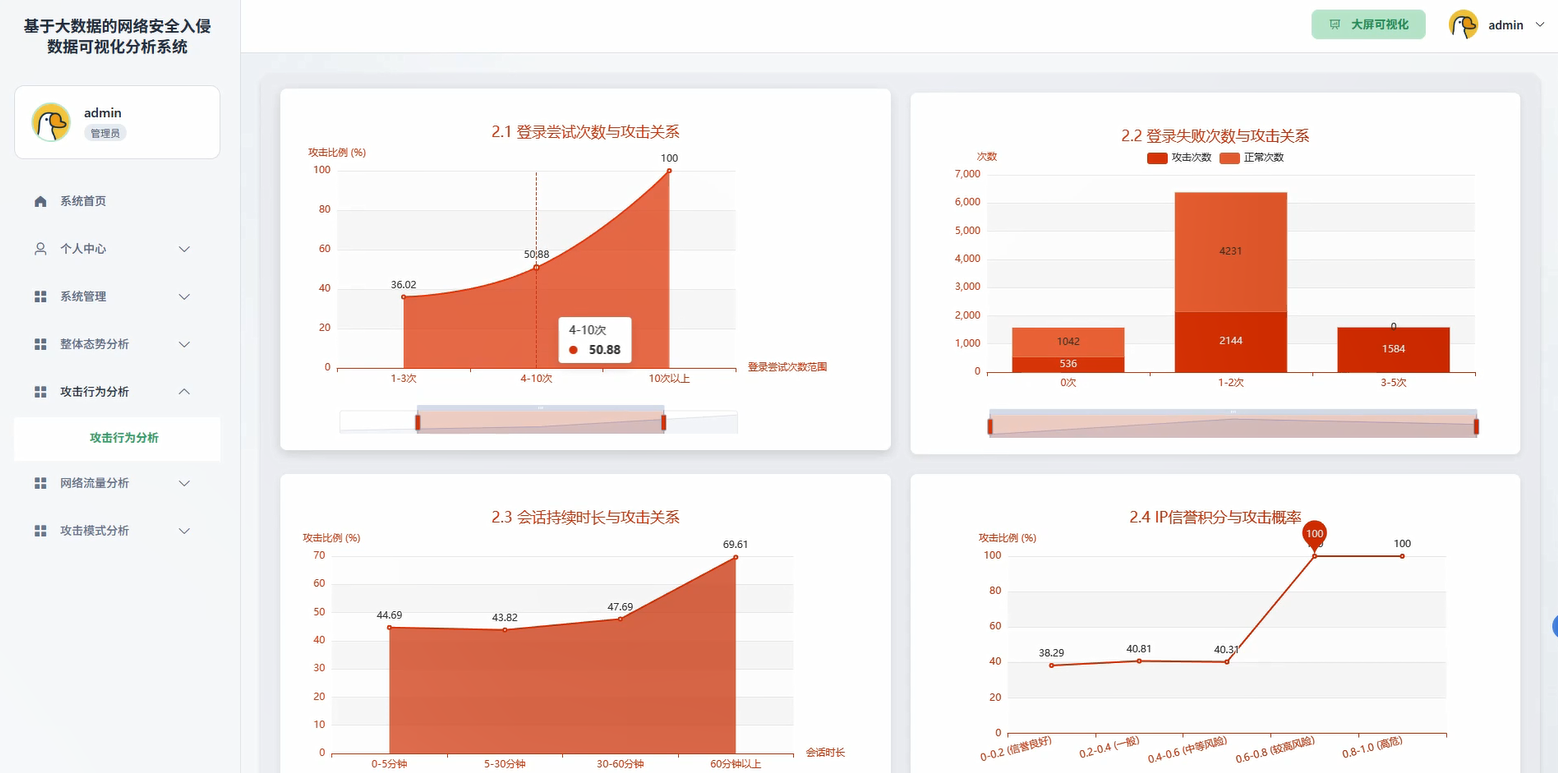Open the 系统管理 menu label

[83, 297]
